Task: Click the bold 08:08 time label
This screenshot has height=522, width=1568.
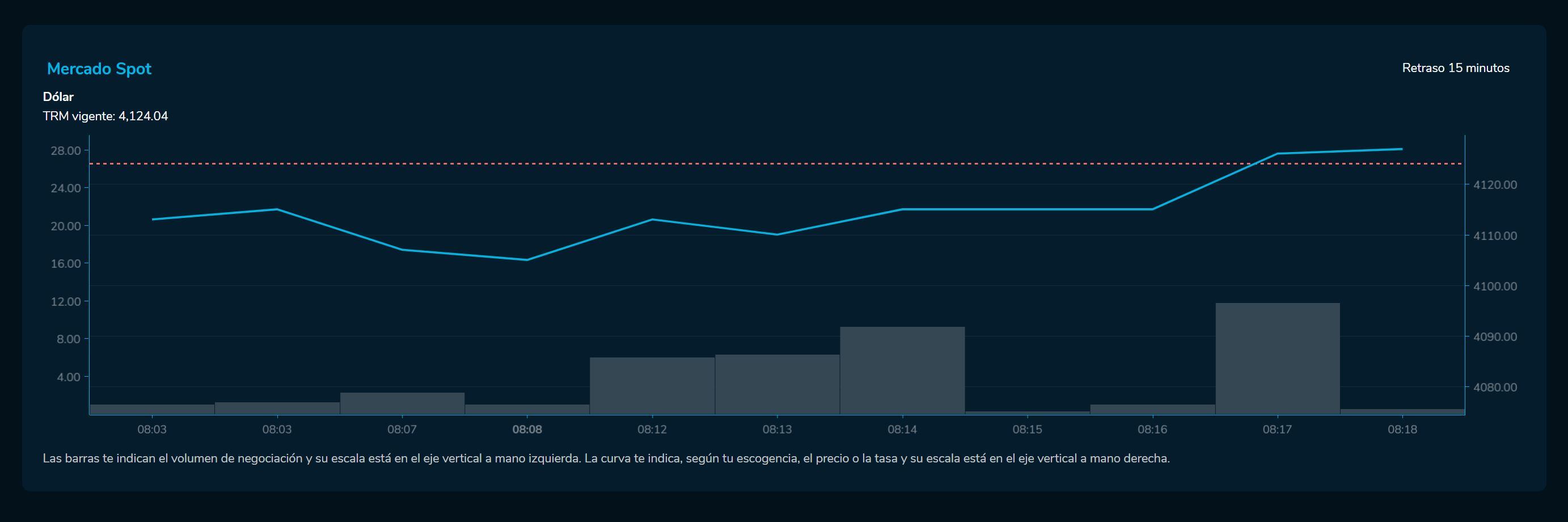Action: click(x=527, y=430)
